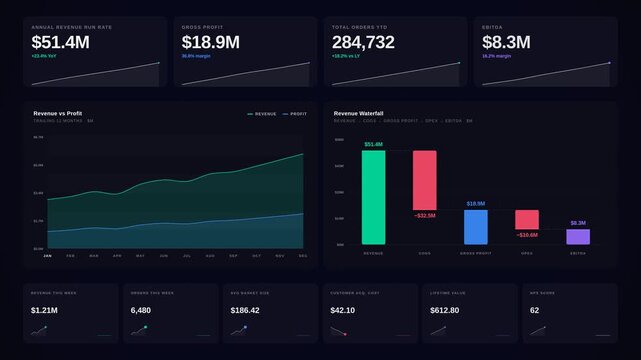Screen dimensions: 641x360
Task: Open the Gross Profit card sparkline
Action: pyautogui.click(x=246, y=74)
